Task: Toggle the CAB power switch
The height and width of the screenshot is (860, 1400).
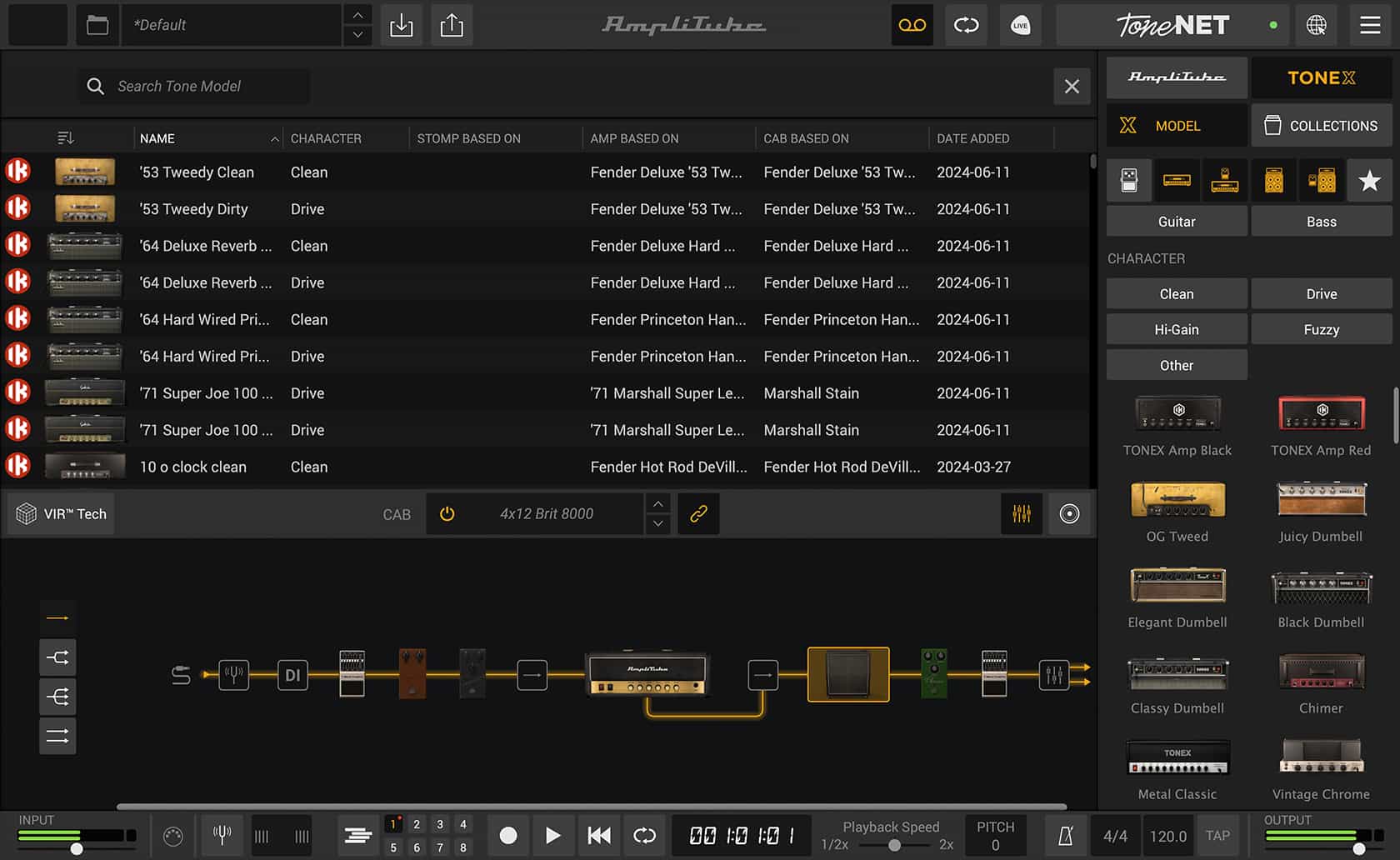Action: (447, 513)
